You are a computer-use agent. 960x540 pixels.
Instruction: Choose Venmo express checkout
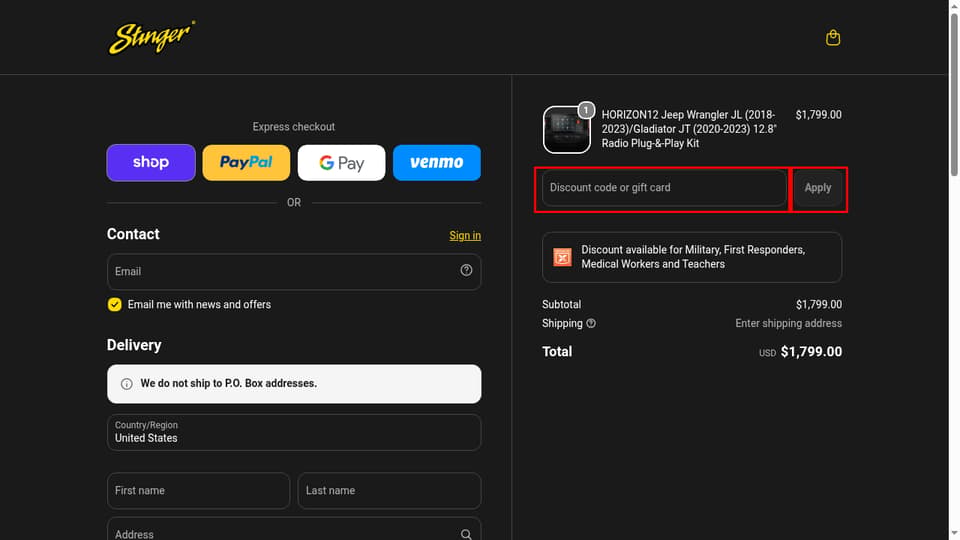(x=437, y=162)
